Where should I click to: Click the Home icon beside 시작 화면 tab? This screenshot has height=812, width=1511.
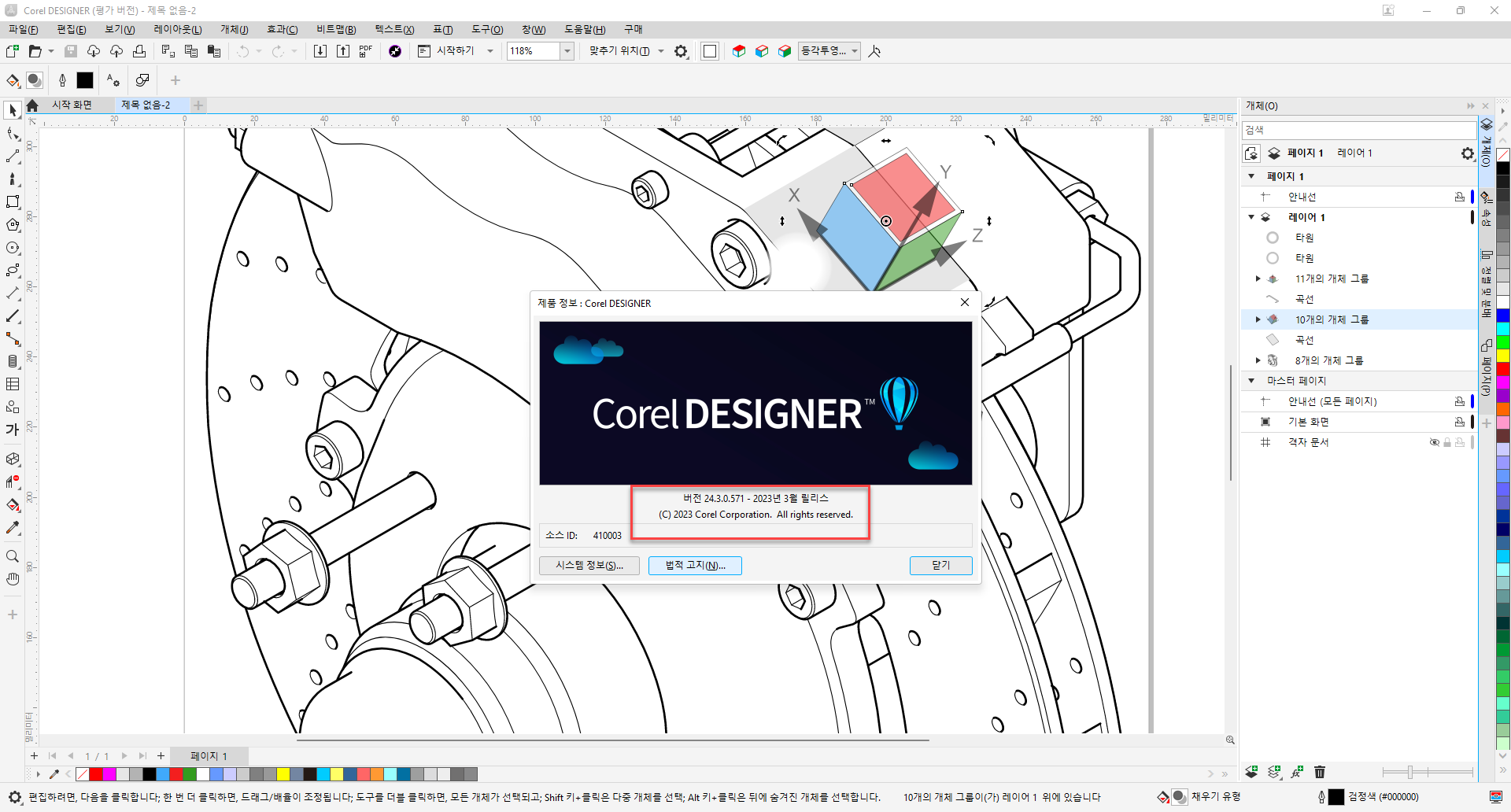pos(32,105)
